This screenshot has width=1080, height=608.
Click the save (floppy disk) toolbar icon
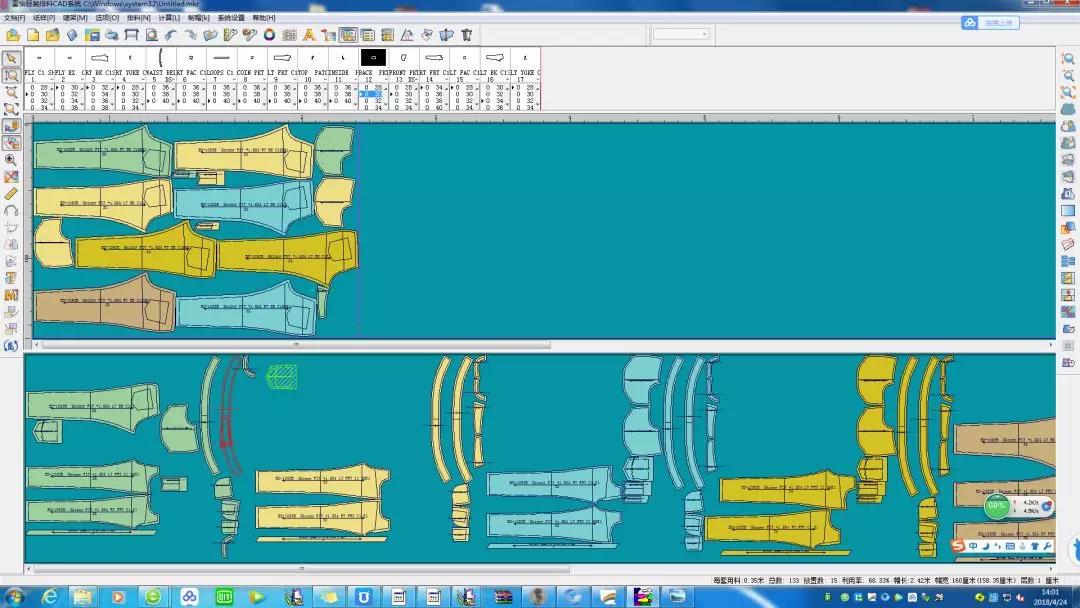point(91,35)
